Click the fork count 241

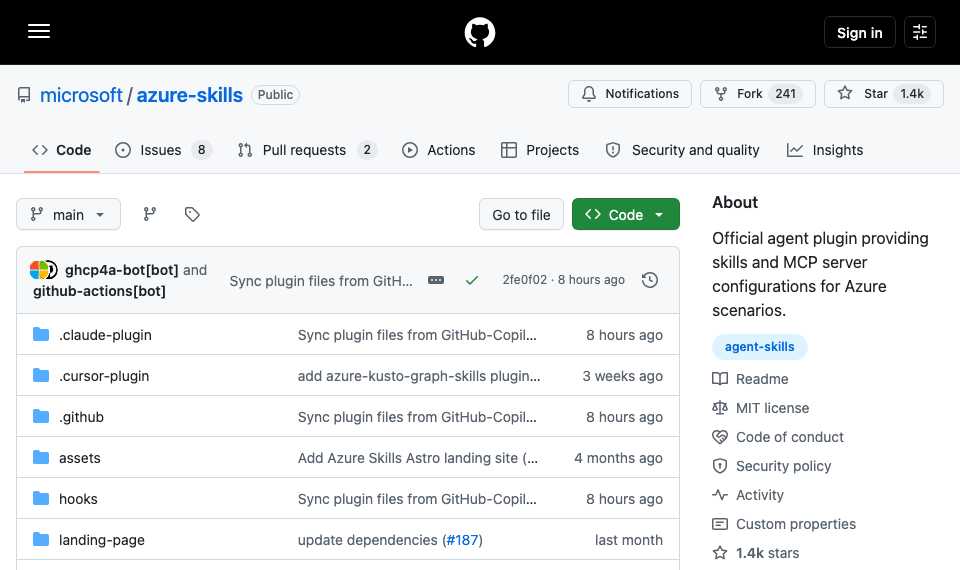coord(785,94)
